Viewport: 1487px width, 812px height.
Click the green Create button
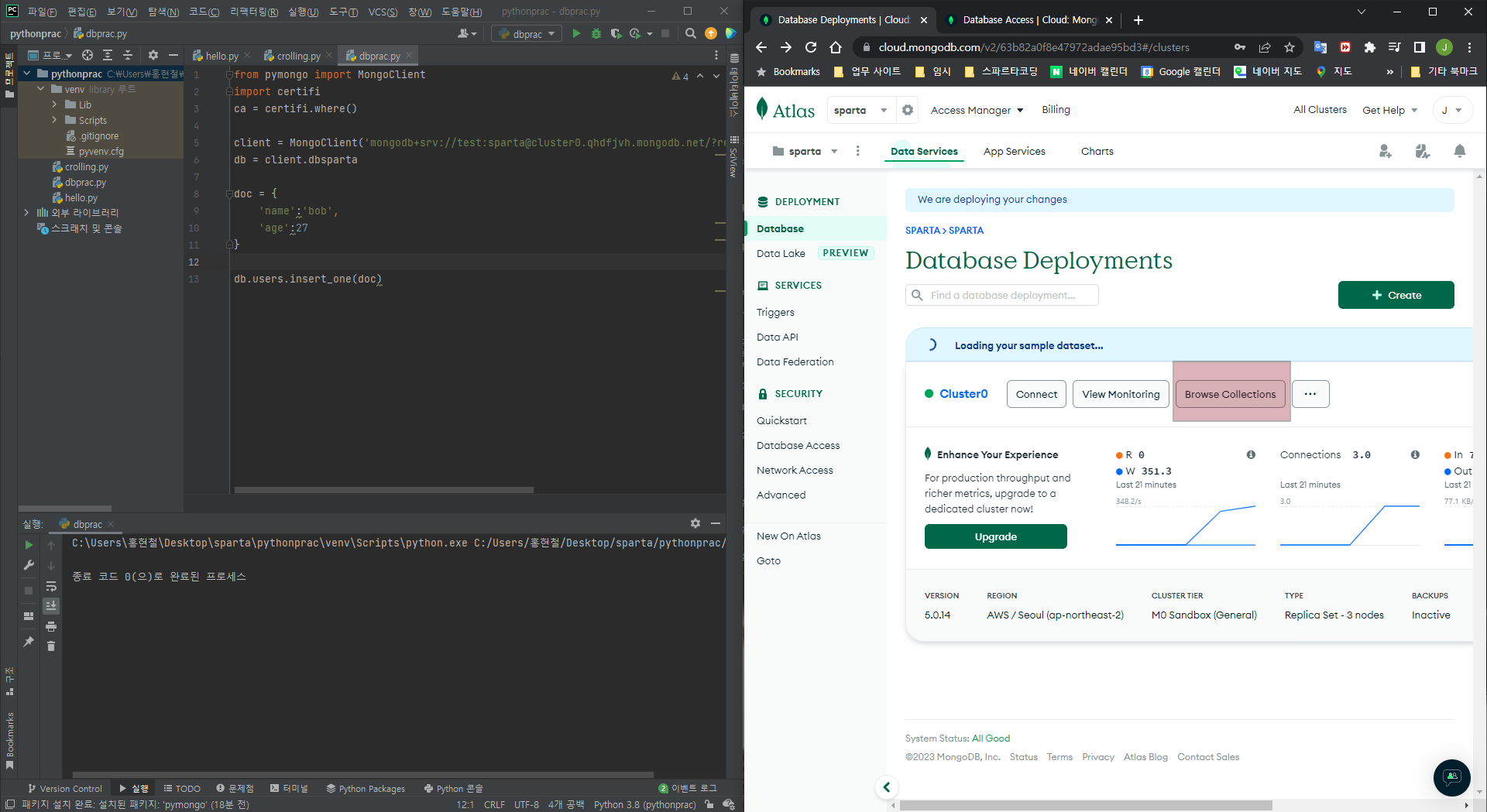[1396, 295]
